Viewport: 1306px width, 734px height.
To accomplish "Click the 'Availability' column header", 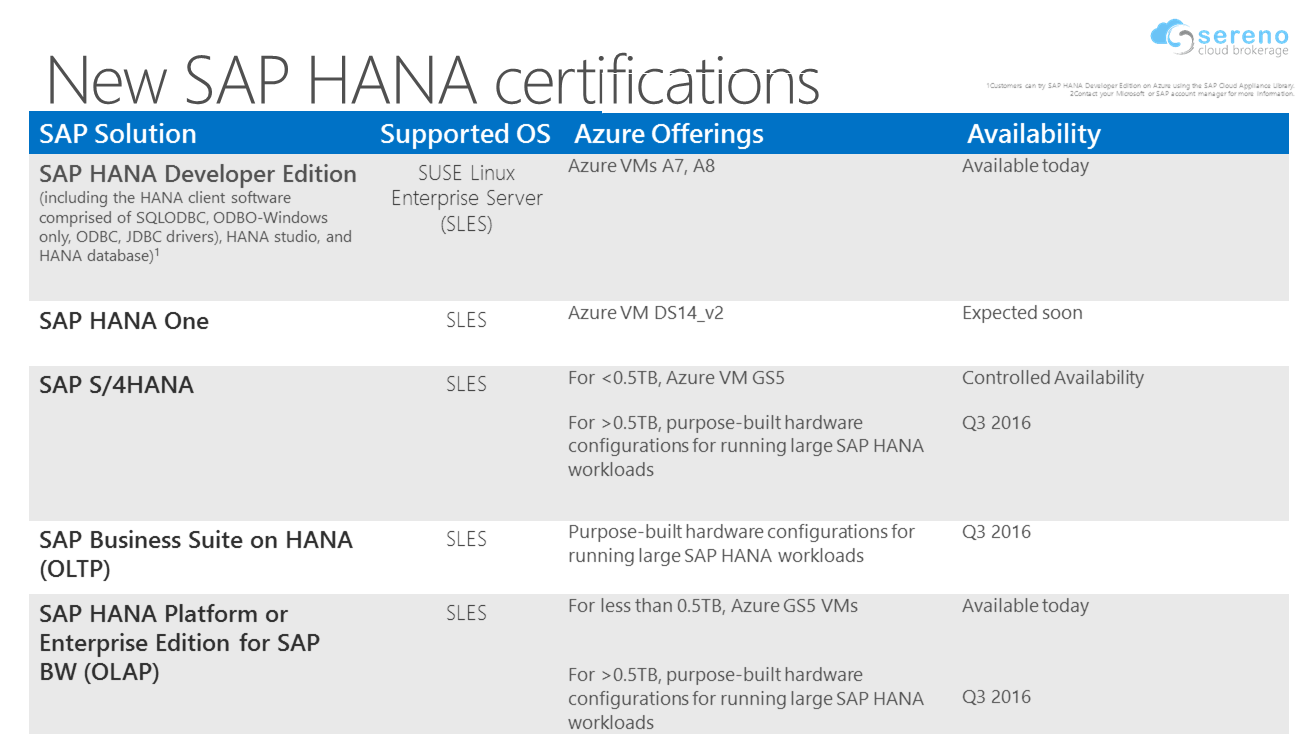I will pos(1033,134).
